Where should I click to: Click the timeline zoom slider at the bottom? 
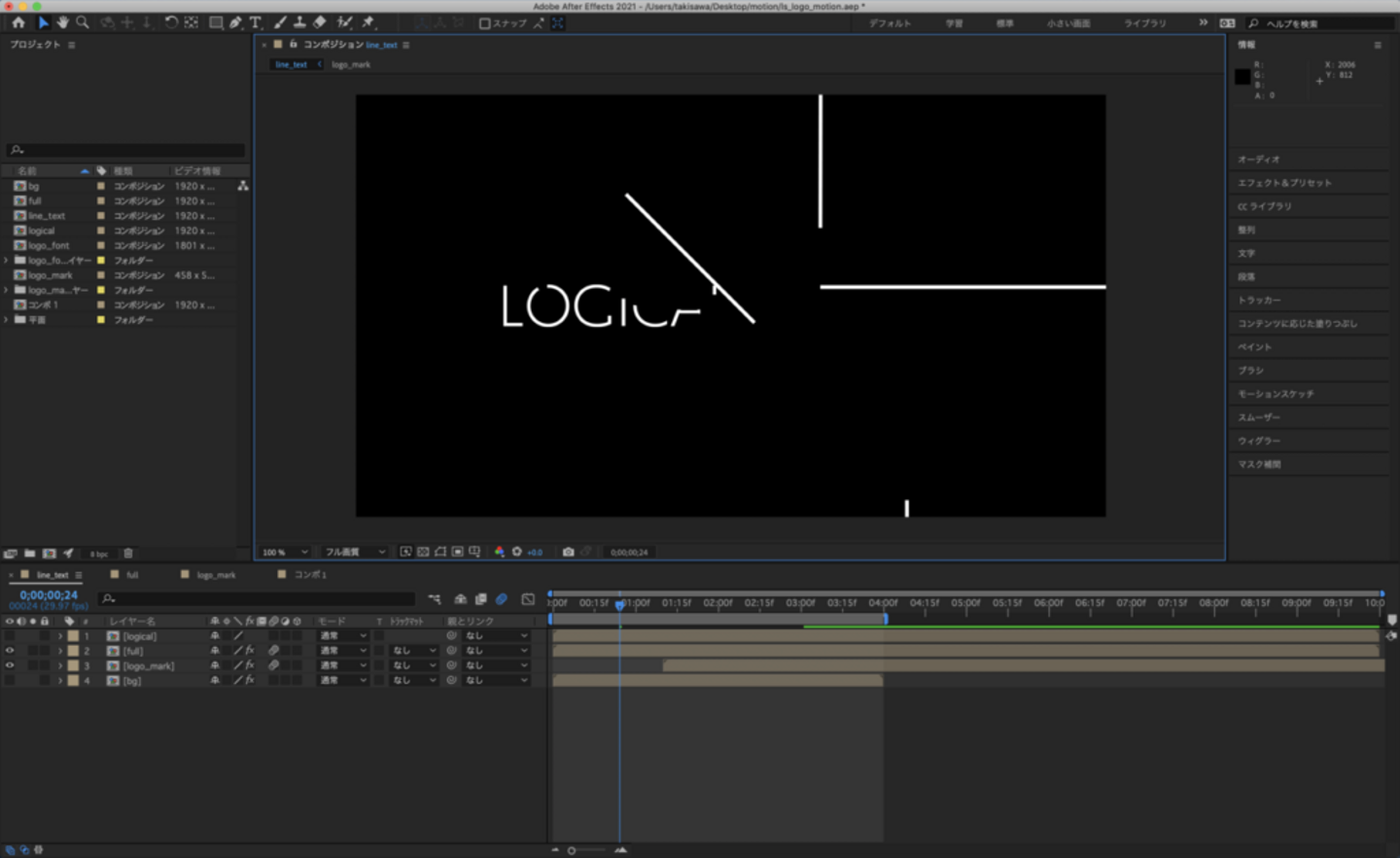click(x=587, y=850)
